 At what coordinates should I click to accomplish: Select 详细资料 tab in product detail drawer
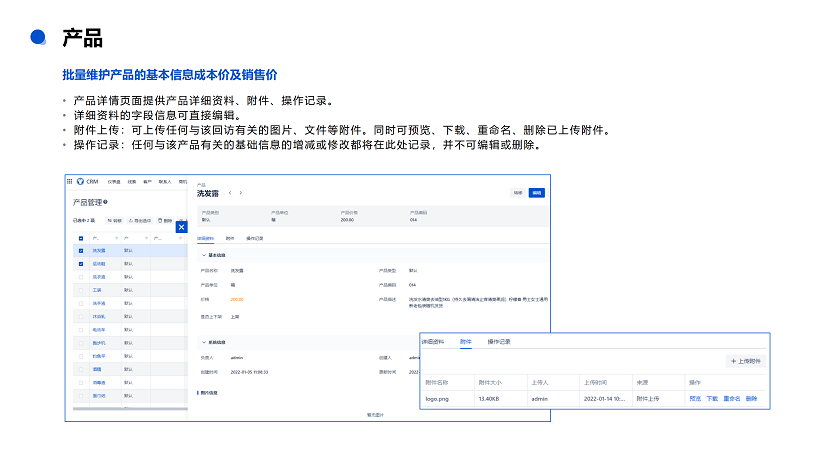pos(206,238)
